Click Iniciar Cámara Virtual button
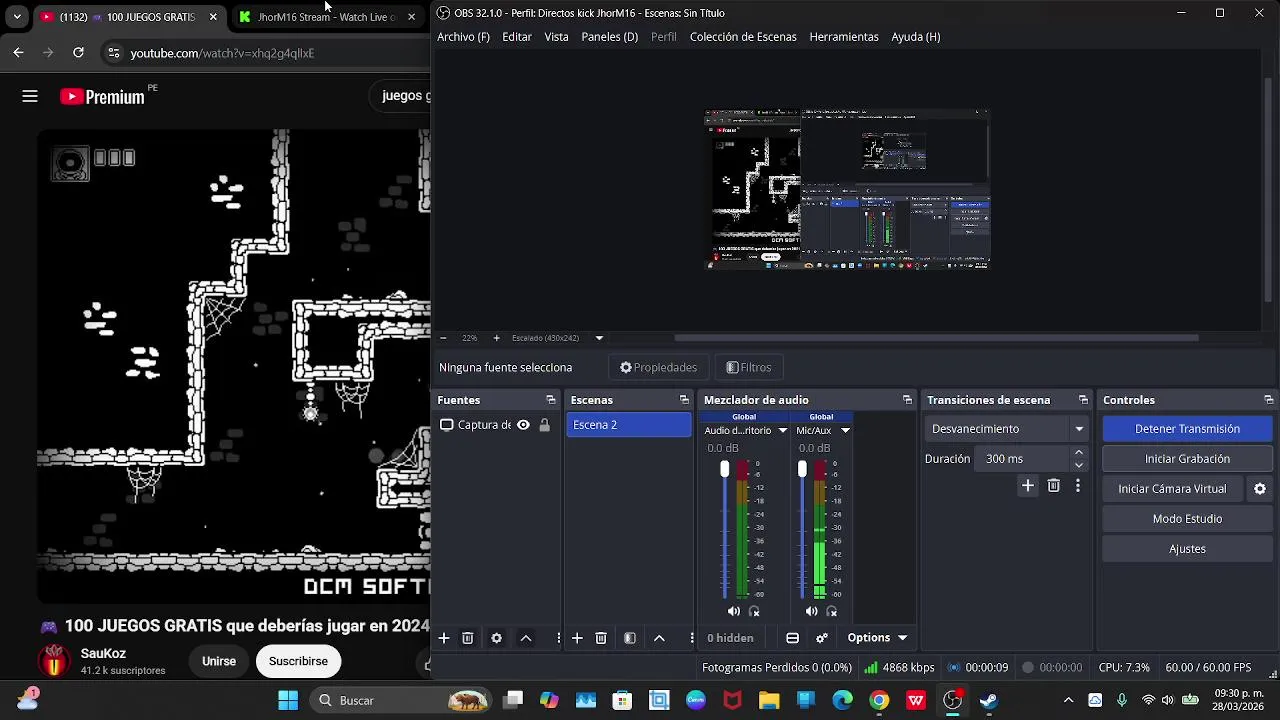The width and height of the screenshot is (1280, 720). click(x=1172, y=489)
